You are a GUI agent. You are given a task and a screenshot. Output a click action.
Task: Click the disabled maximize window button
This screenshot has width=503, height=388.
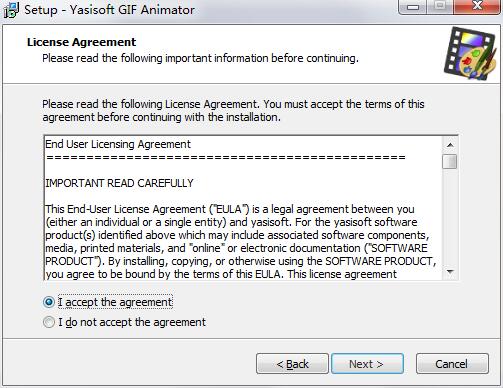pos(440,7)
